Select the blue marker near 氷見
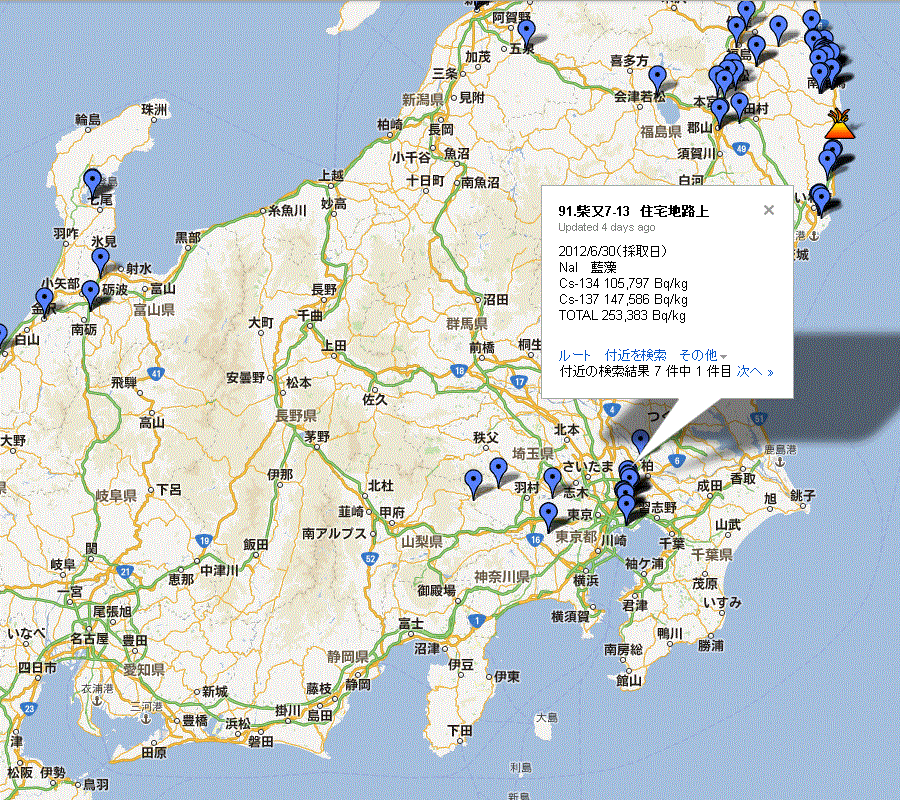Screen dimensions: 900x800 click(100, 261)
